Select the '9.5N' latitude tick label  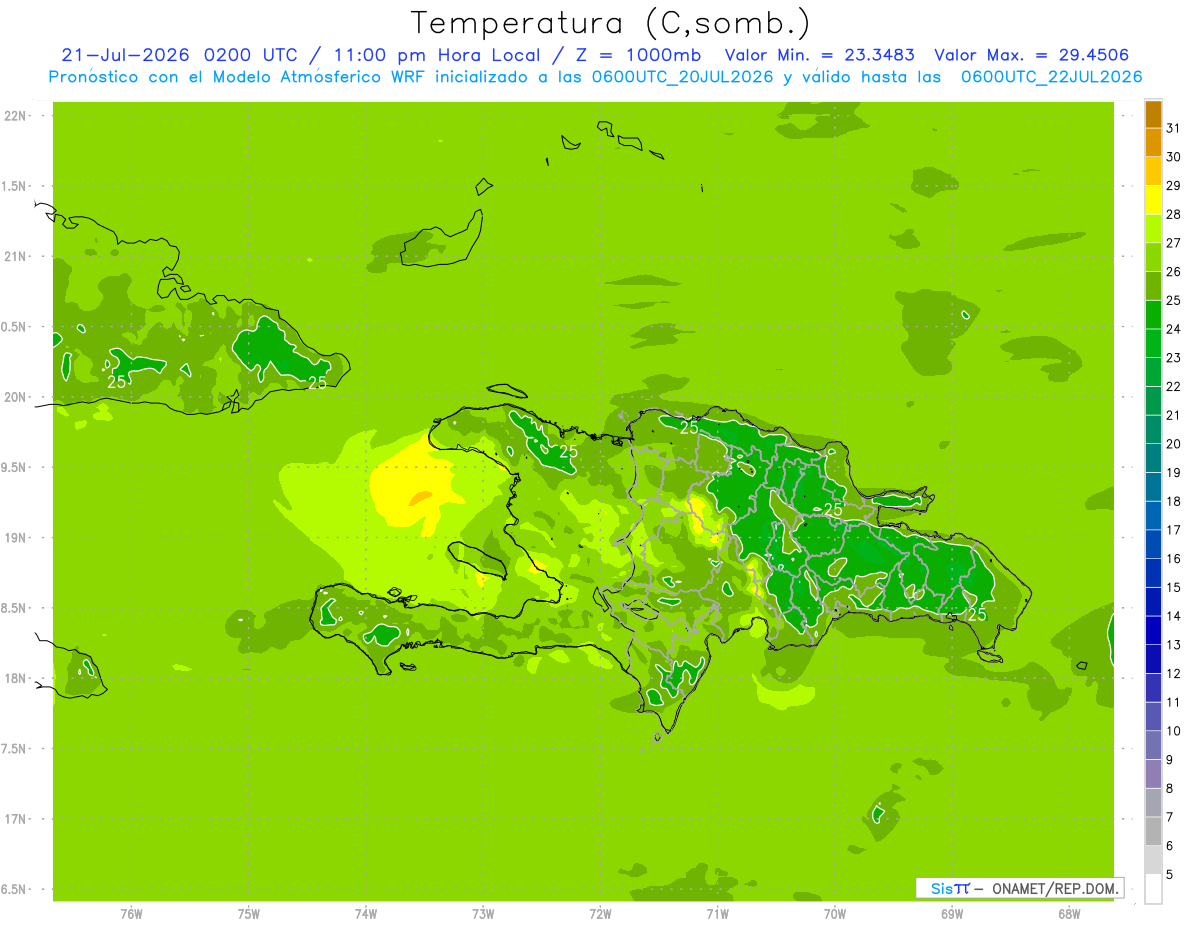[15, 467]
